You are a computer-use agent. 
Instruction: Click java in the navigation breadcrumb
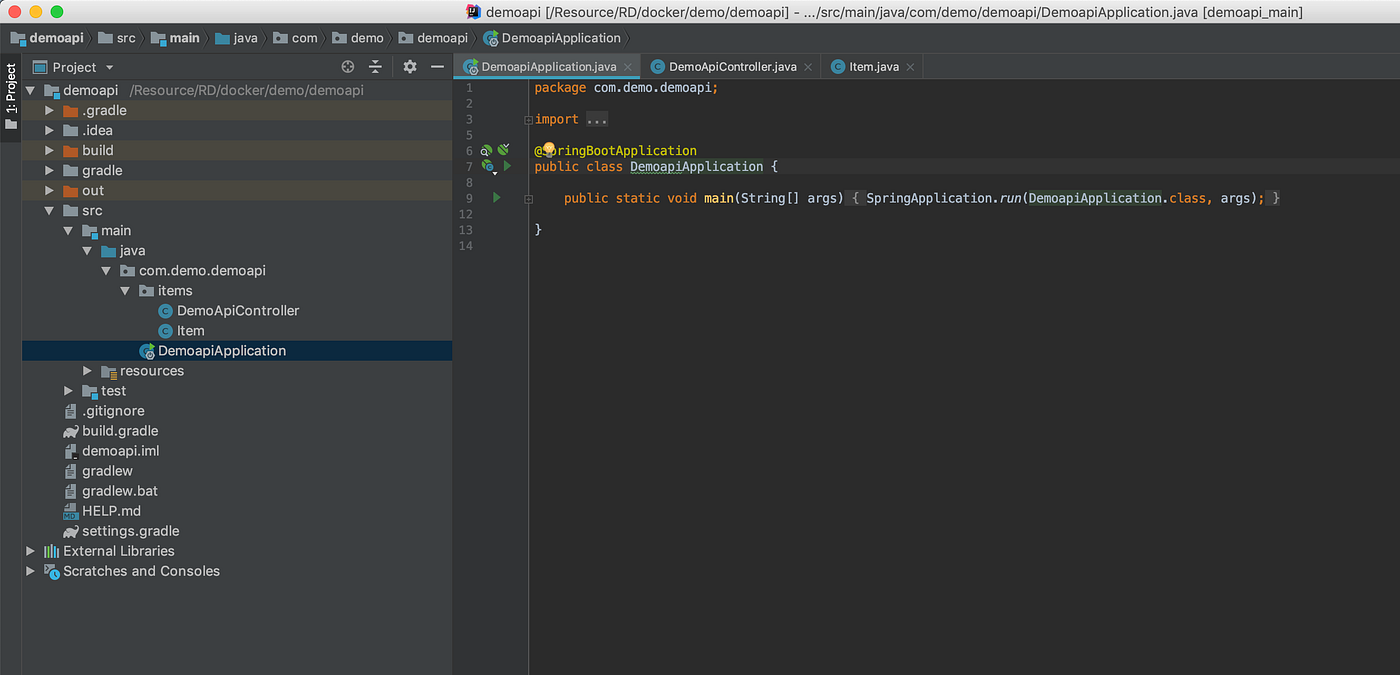pos(237,38)
